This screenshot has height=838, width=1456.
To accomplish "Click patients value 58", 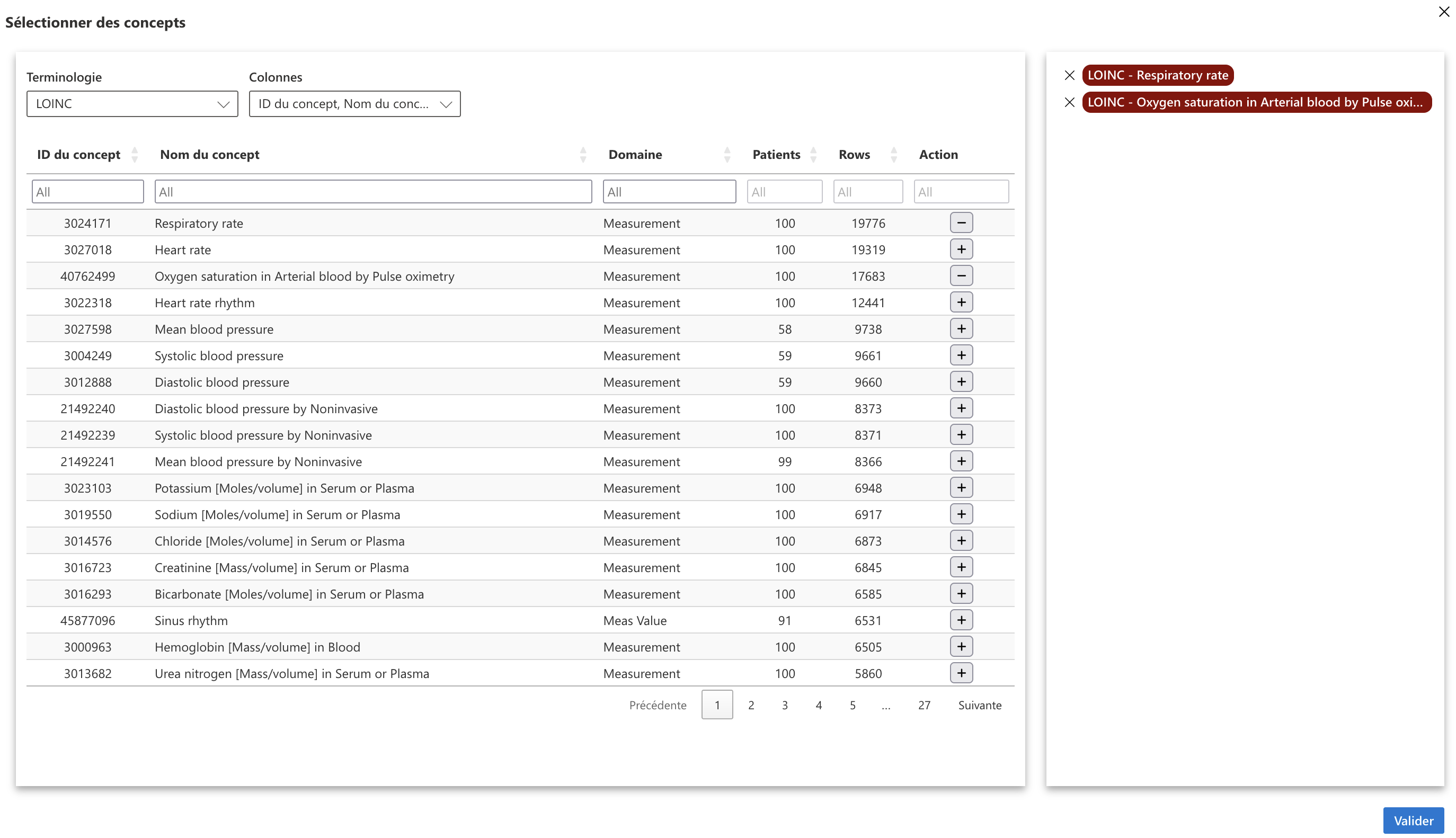I will tap(784, 329).
